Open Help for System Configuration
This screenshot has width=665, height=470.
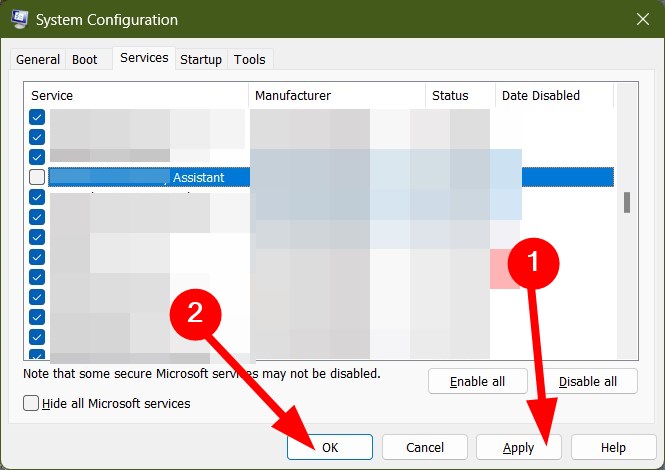[x=613, y=447]
